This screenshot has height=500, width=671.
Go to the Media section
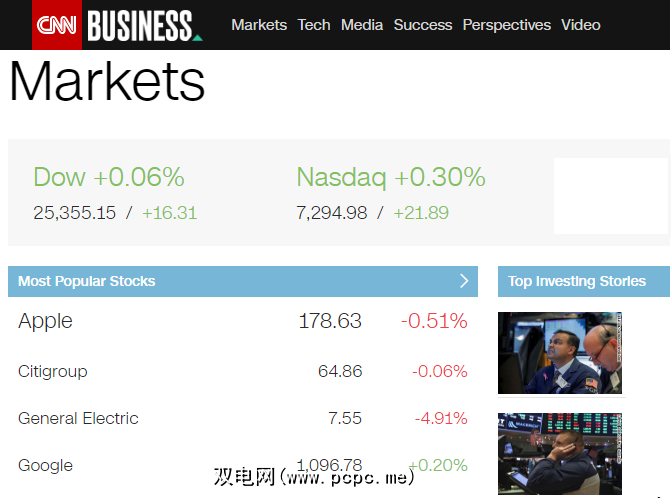click(x=362, y=25)
